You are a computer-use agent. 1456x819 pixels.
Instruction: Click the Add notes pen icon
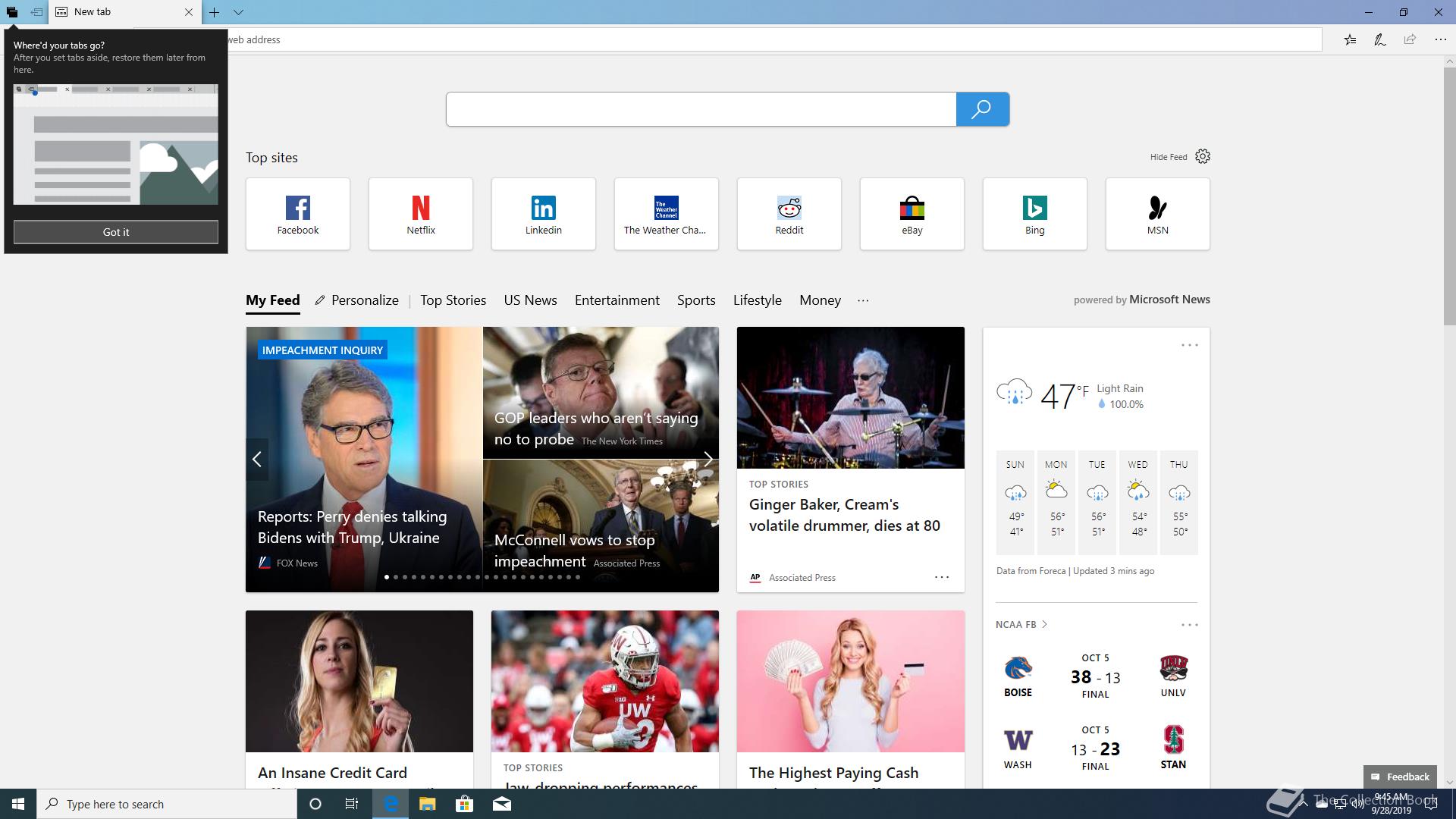(x=1379, y=39)
